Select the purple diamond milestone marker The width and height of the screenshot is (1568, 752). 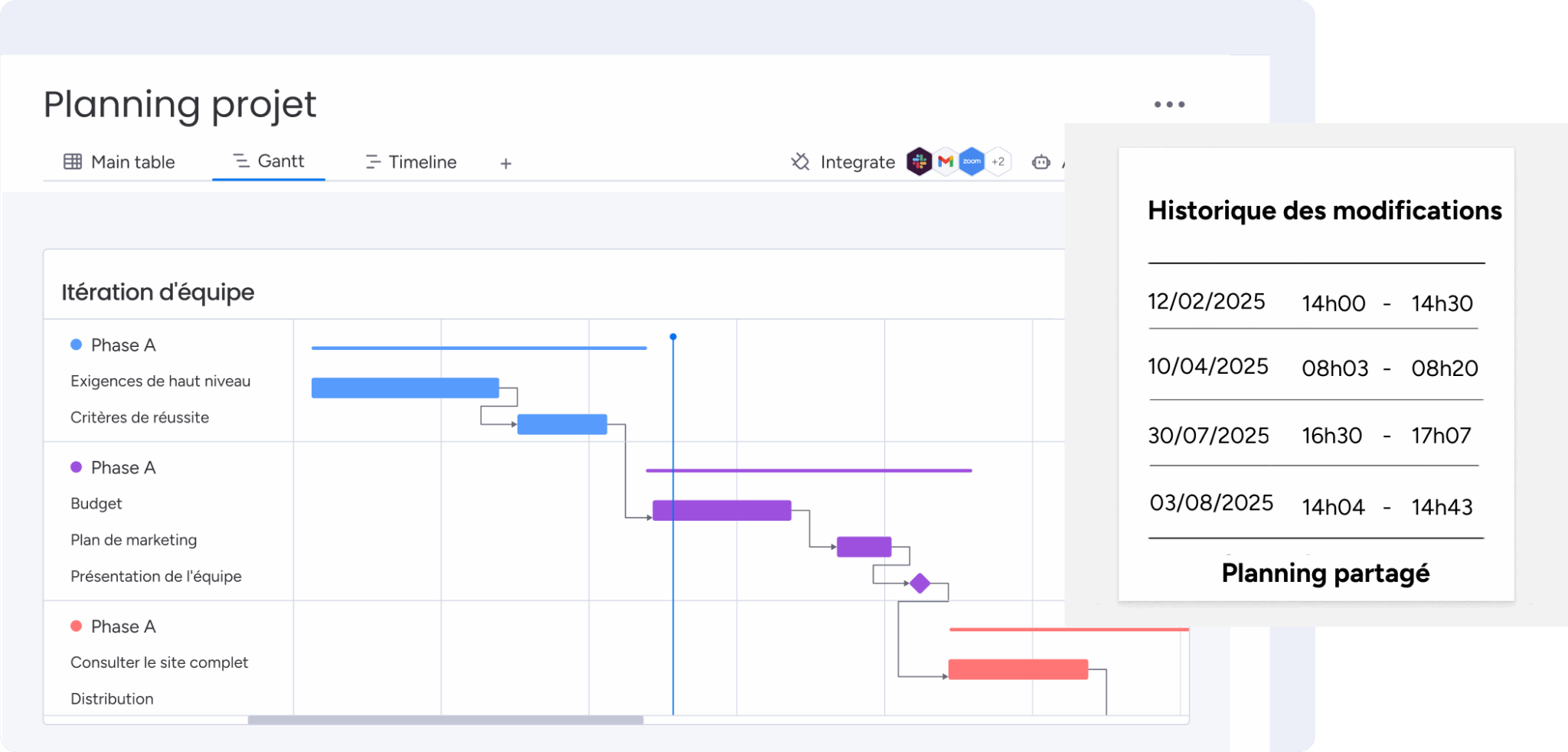920,584
